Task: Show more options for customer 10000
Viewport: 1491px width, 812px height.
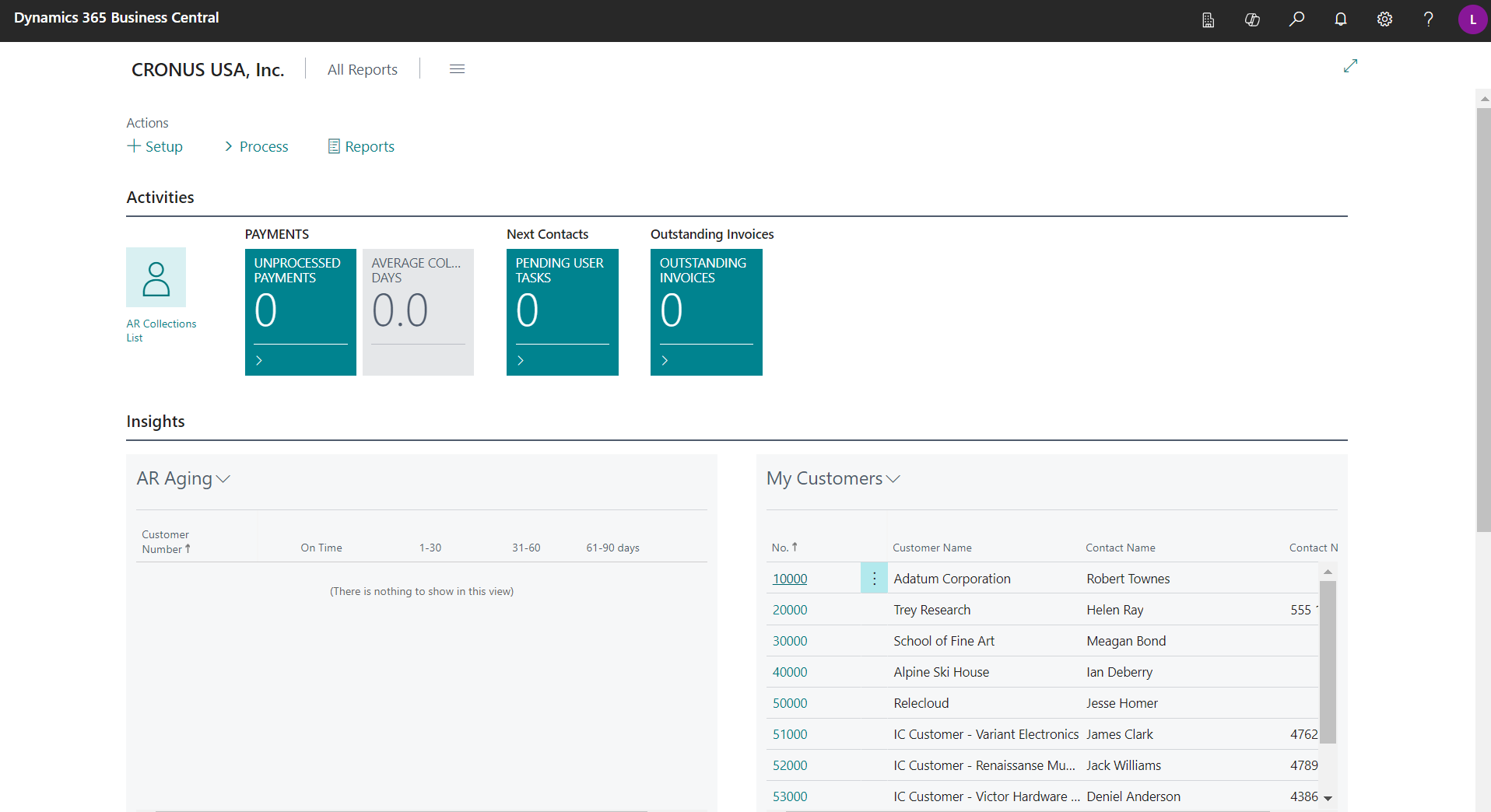Action: point(874,578)
